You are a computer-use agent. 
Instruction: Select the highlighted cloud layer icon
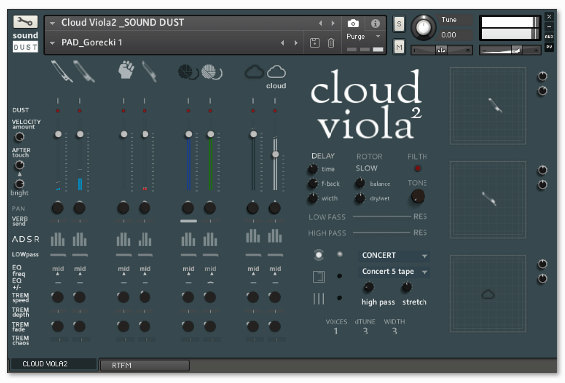point(276,71)
